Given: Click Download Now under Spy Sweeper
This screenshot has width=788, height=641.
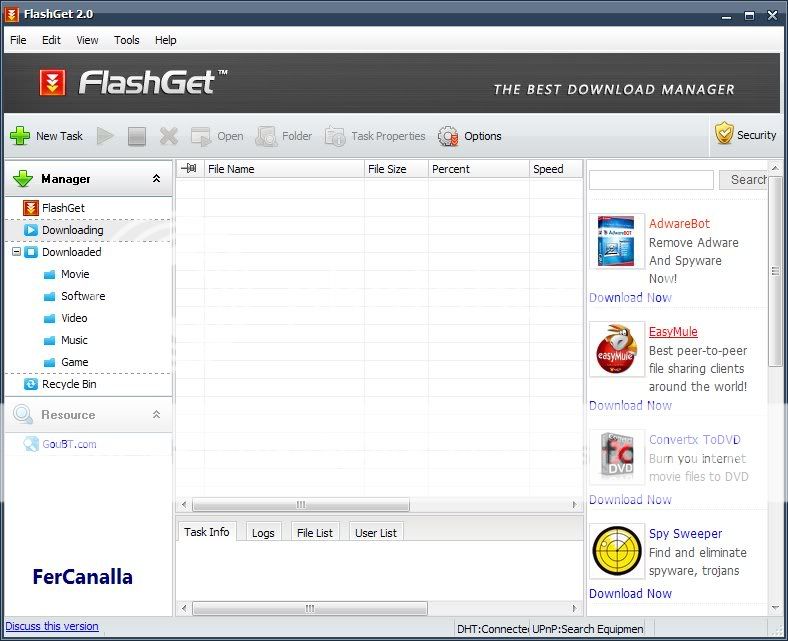Looking at the screenshot, I should 630,594.
